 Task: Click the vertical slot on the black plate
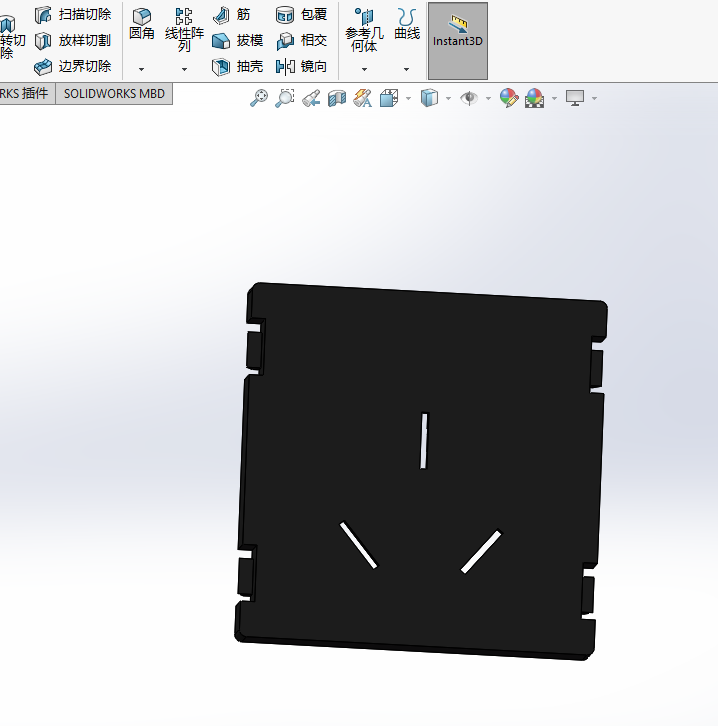(x=424, y=441)
